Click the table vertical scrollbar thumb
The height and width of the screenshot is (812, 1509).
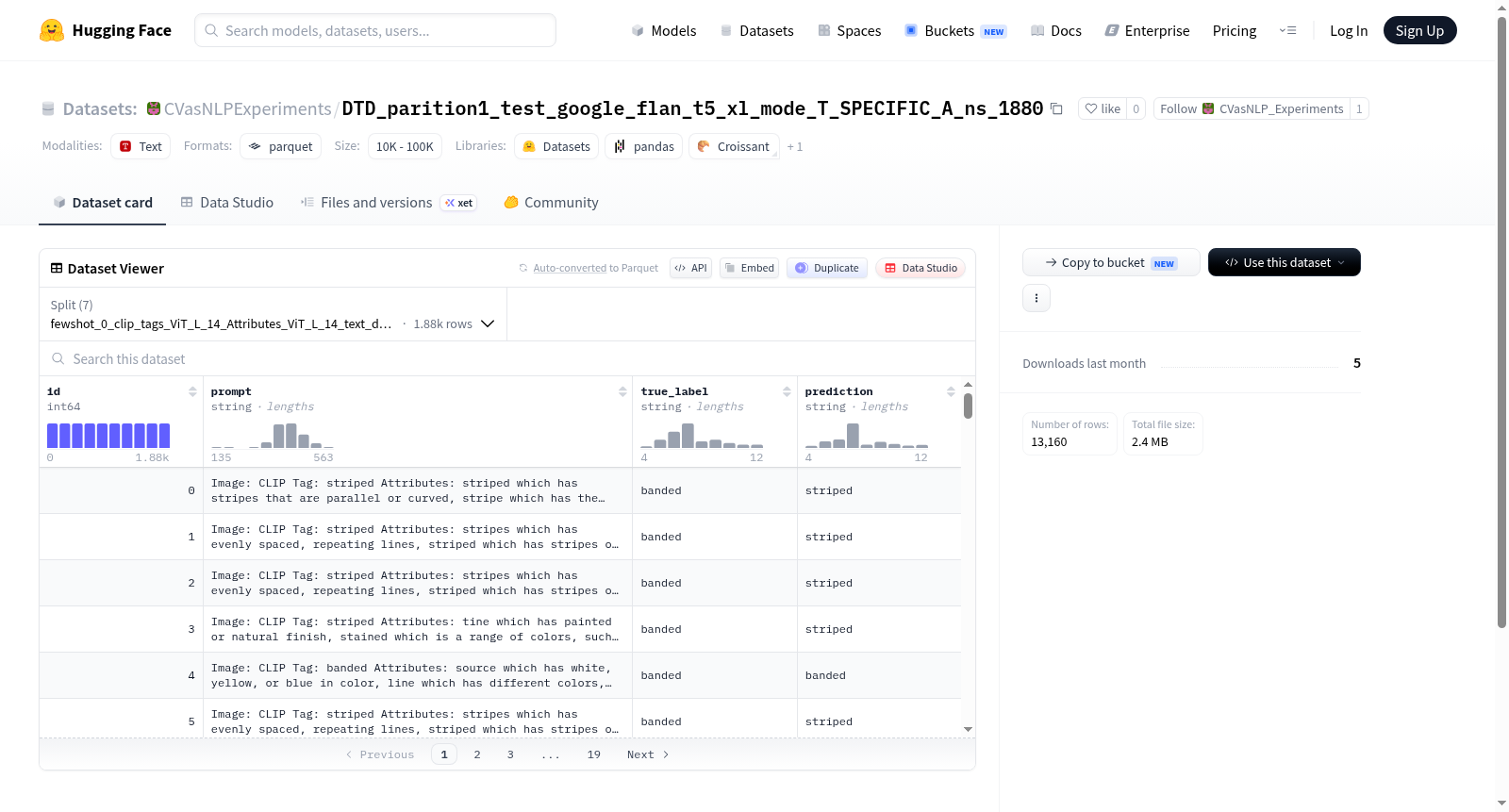tap(968, 406)
